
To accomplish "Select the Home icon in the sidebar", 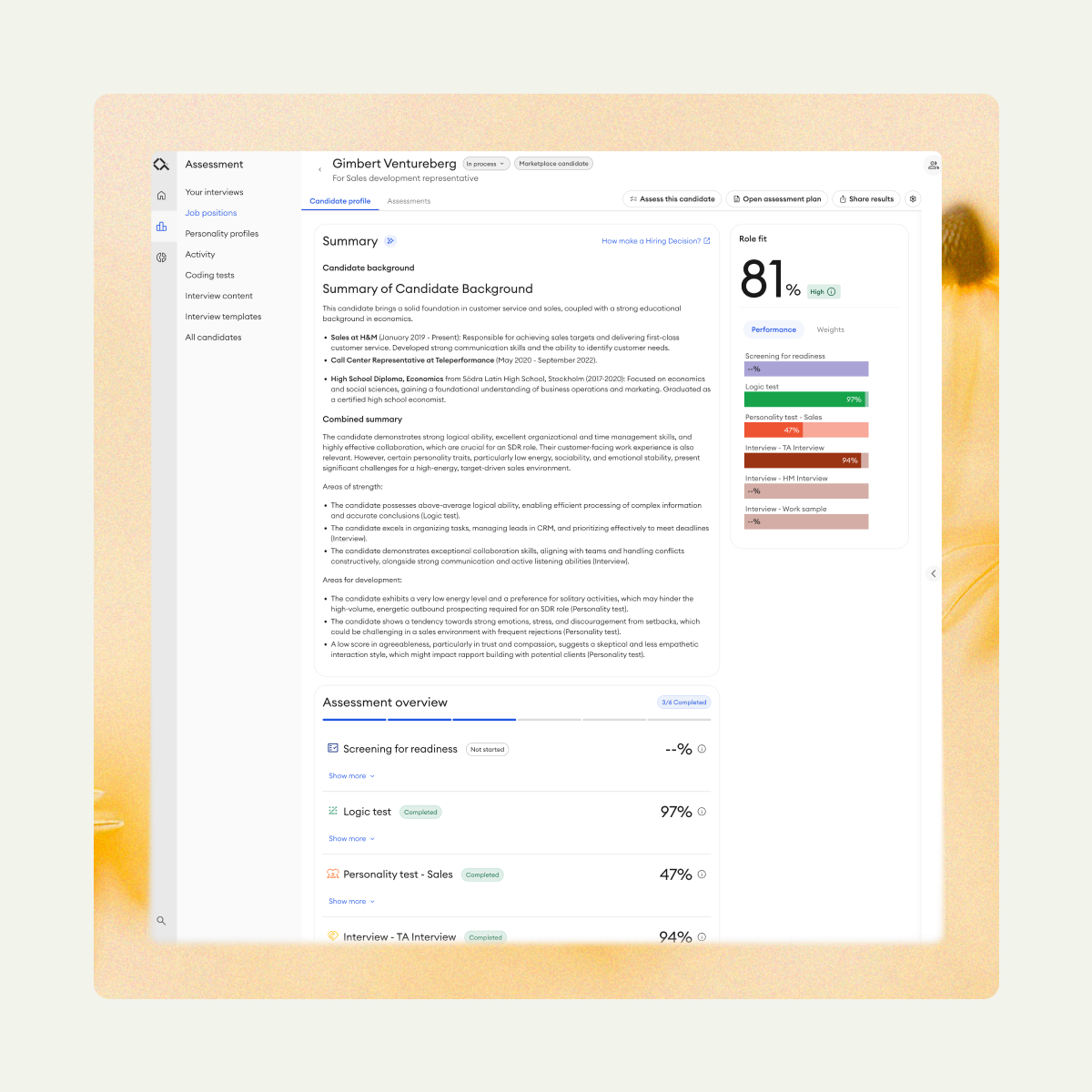I will (x=162, y=195).
